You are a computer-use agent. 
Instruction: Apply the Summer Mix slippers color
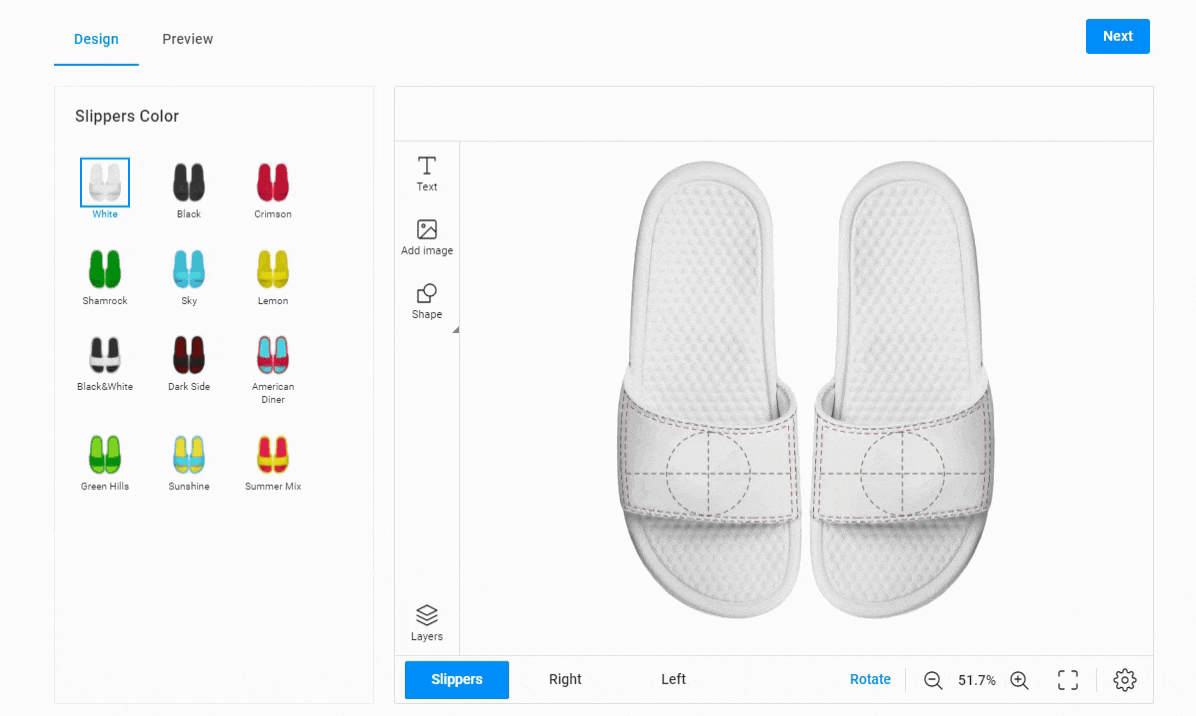pos(272,462)
